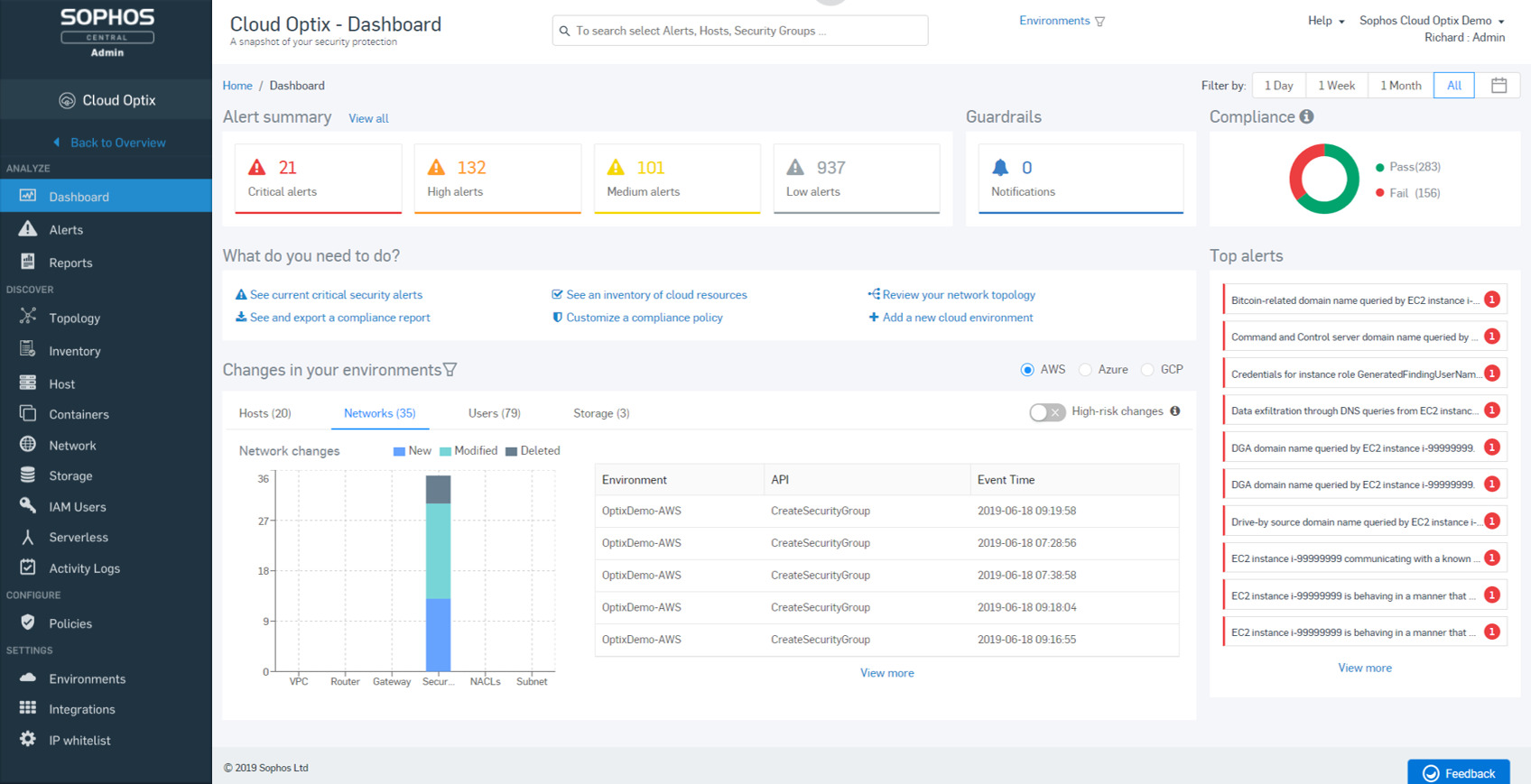Open the Inventory sidebar icon

click(x=28, y=350)
